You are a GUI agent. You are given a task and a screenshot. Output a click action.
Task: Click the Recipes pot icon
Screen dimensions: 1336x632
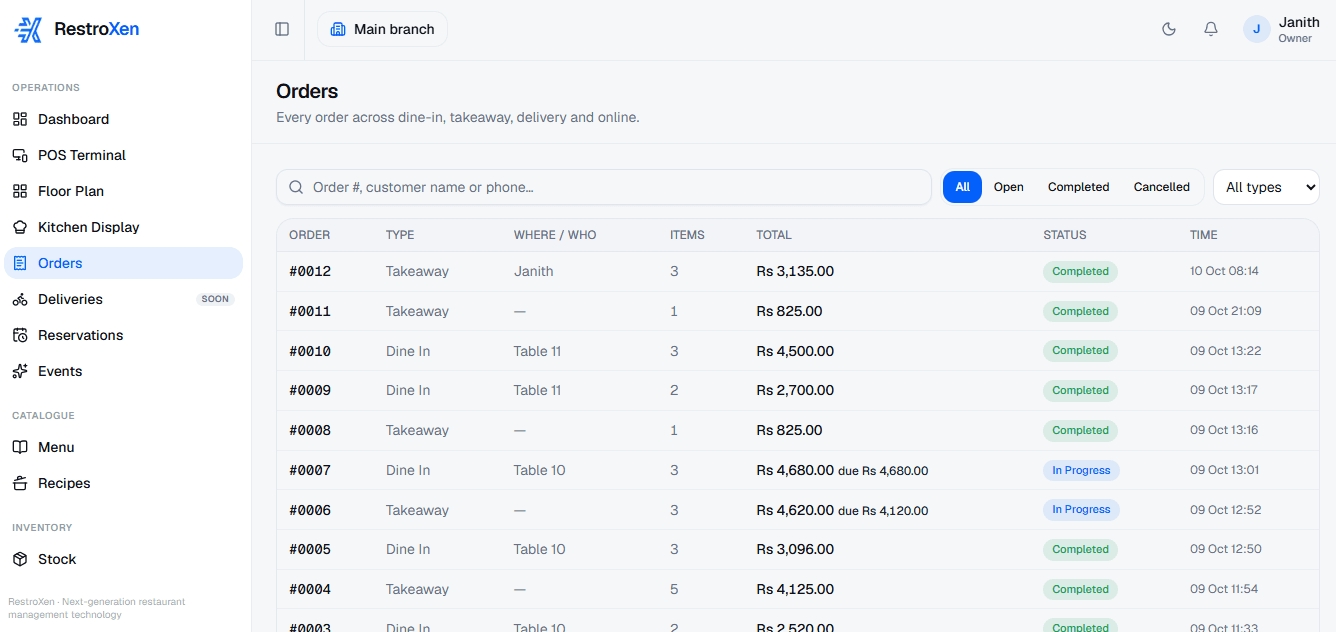20,483
